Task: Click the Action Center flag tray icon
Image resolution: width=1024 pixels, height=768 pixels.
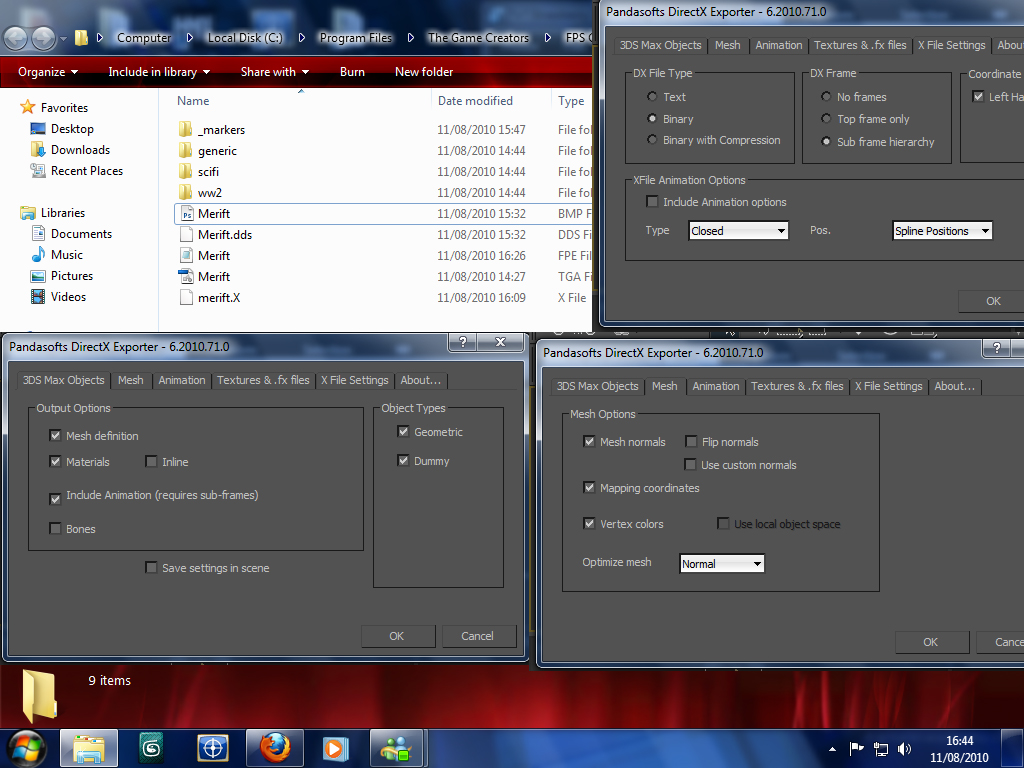Action: coord(856,749)
